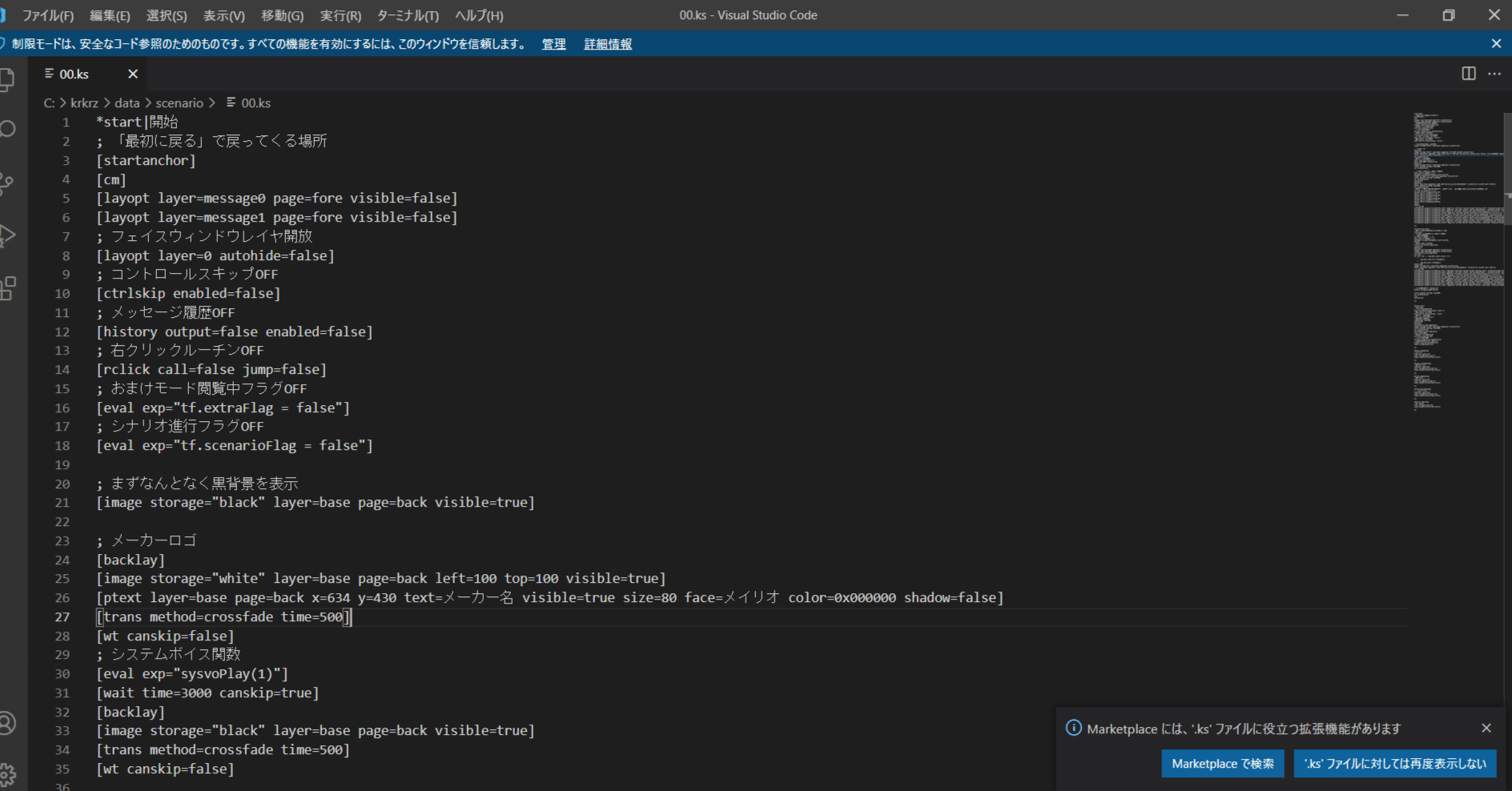Place cursor on '*start|開始' line
The image size is (1512, 791).
(137, 122)
